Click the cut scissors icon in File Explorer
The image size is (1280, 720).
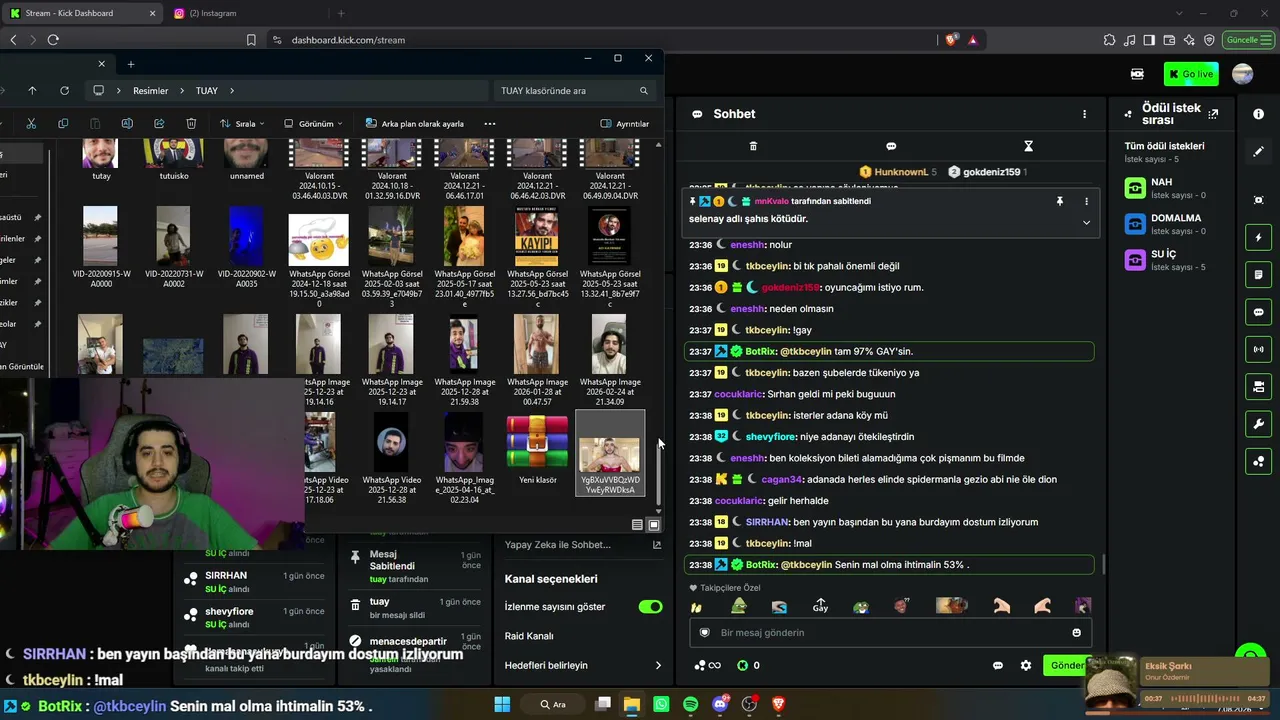click(x=31, y=124)
